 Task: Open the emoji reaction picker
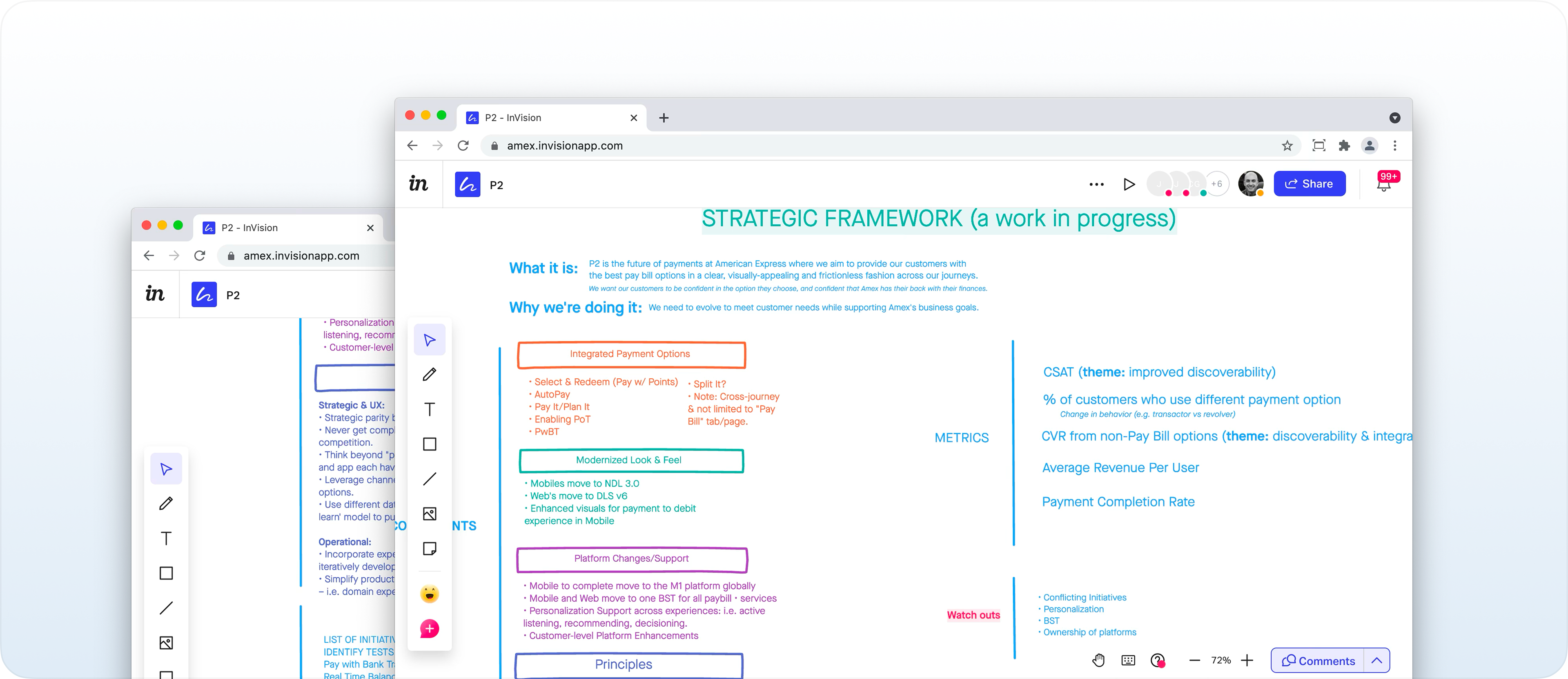pyautogui.click(x=429, y=594)
